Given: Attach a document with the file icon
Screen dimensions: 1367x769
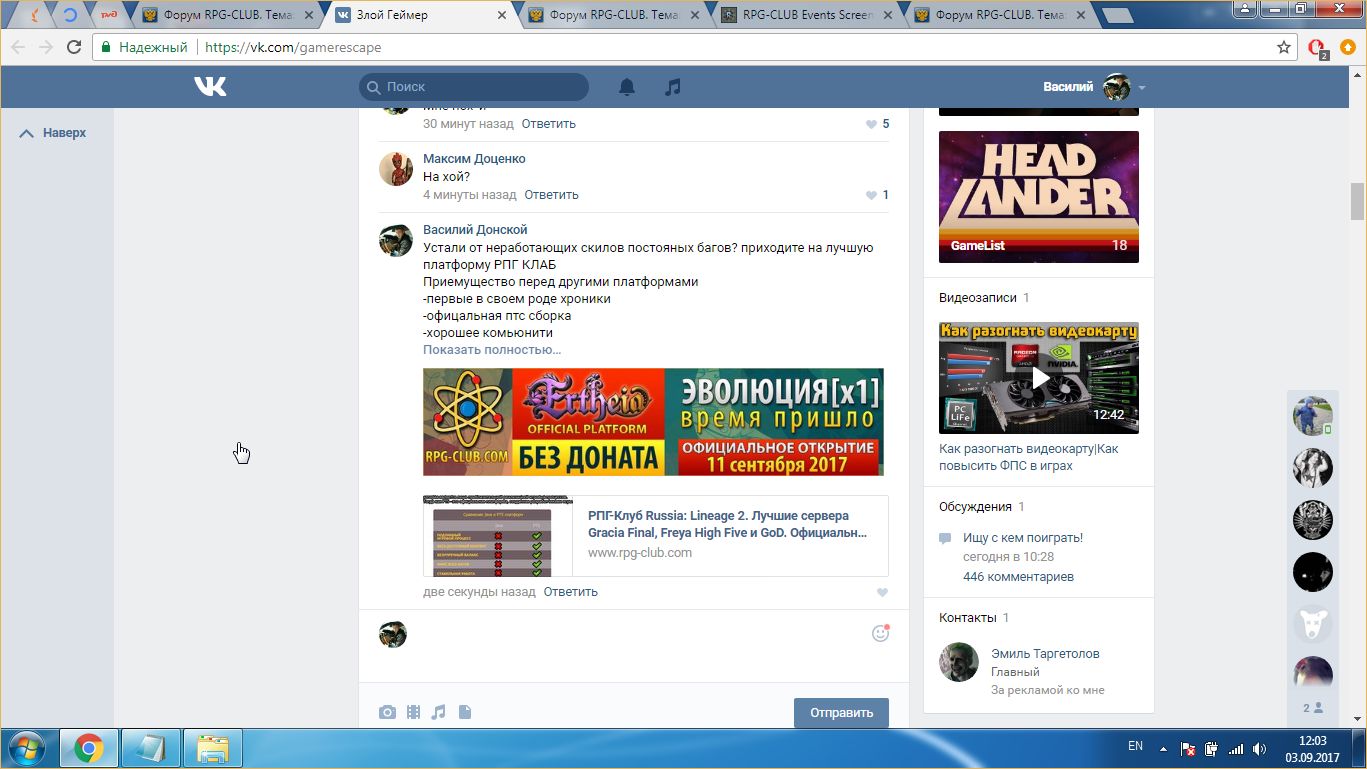Looking at the screenshot, I should (464, 712).
